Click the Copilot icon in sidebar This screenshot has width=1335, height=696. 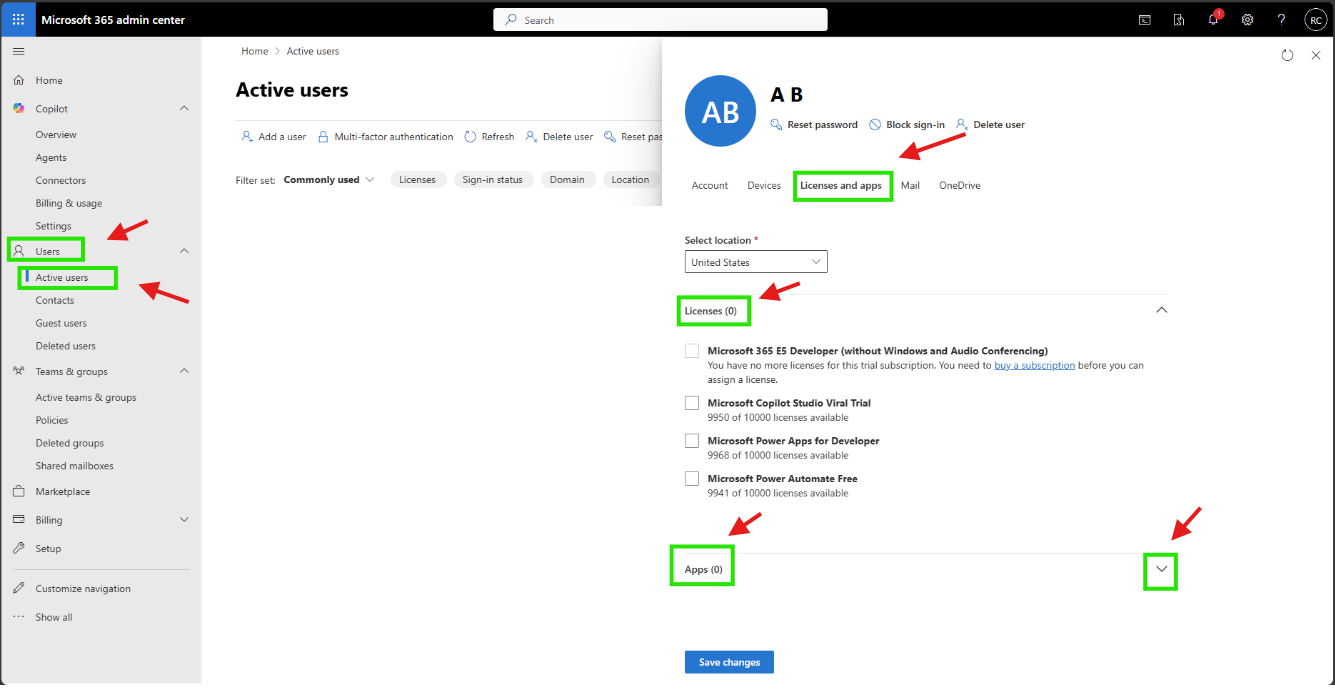(19, 108)
